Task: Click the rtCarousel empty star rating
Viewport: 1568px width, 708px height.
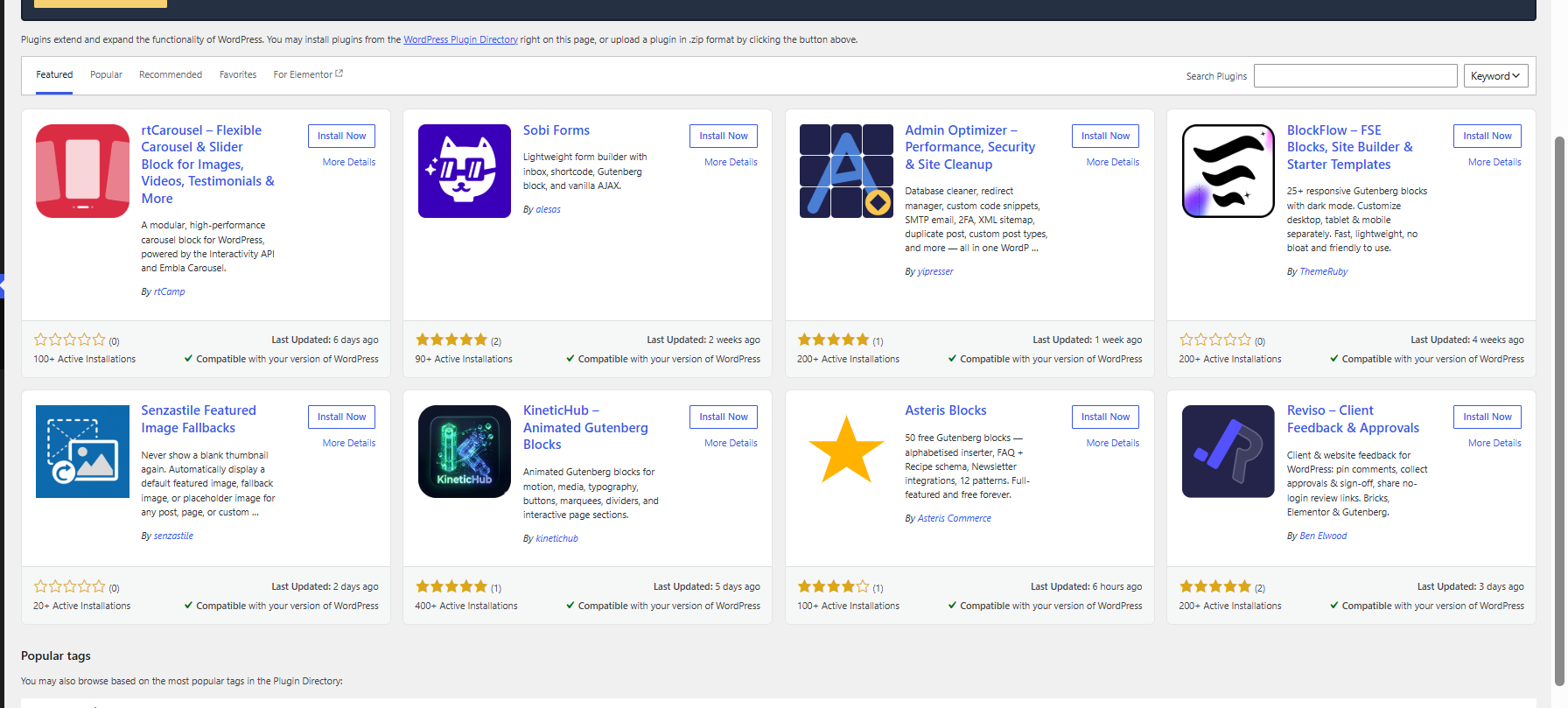Action: pyautogui.click(x=70, y=340)
